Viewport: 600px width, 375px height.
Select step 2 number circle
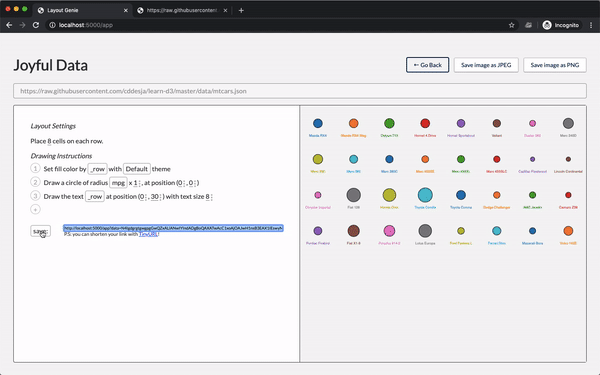pos(35,182)
